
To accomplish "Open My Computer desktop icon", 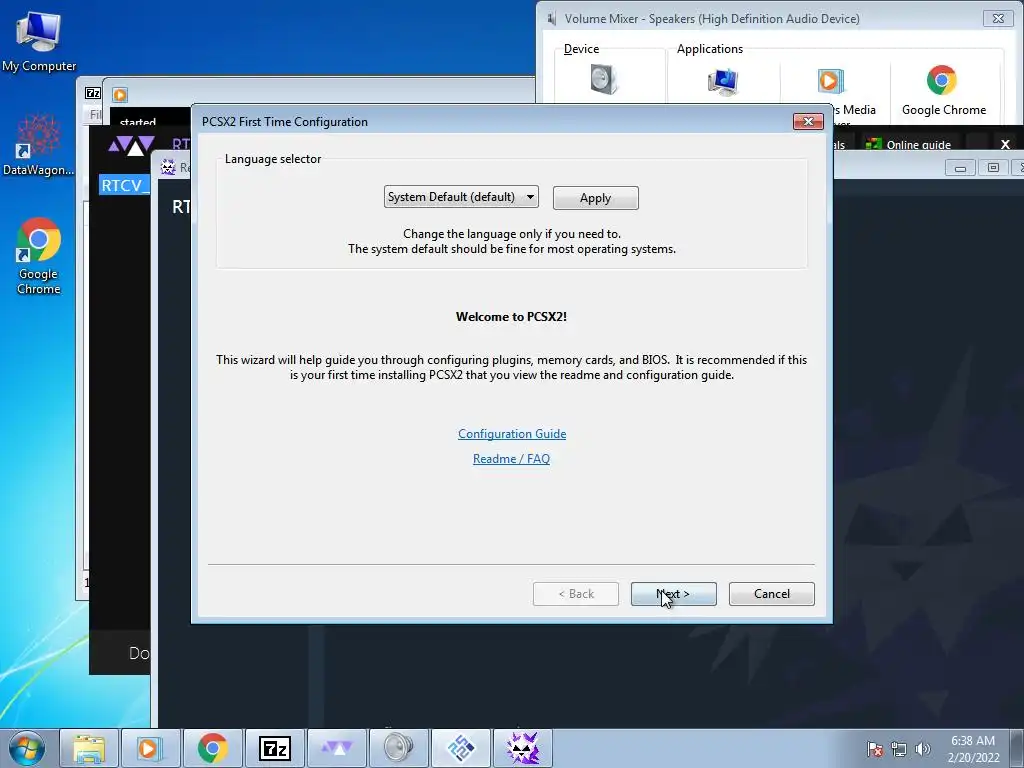I will pyautogui.click(x=39, y=42).
